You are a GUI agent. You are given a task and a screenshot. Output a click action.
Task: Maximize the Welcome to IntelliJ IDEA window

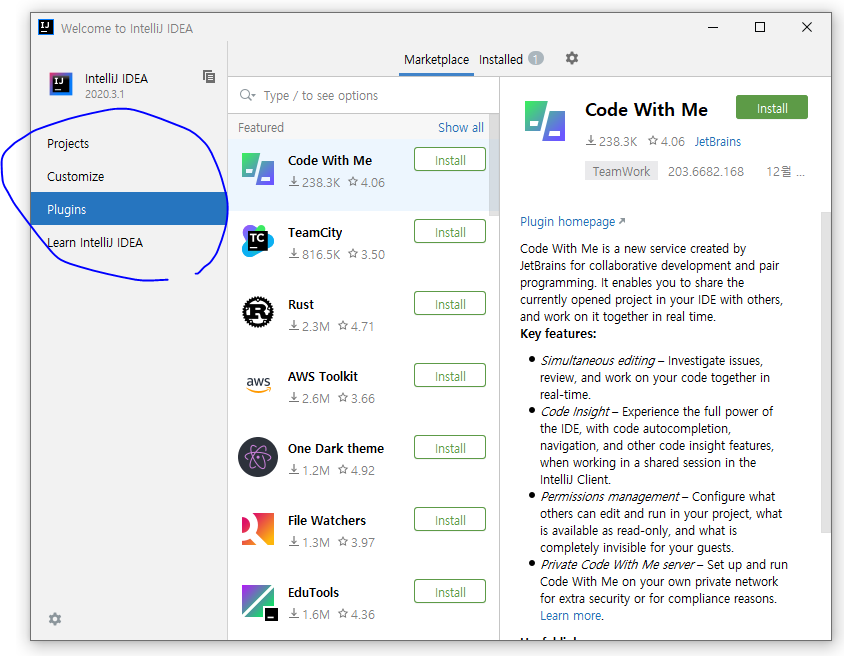coord(759,27)
